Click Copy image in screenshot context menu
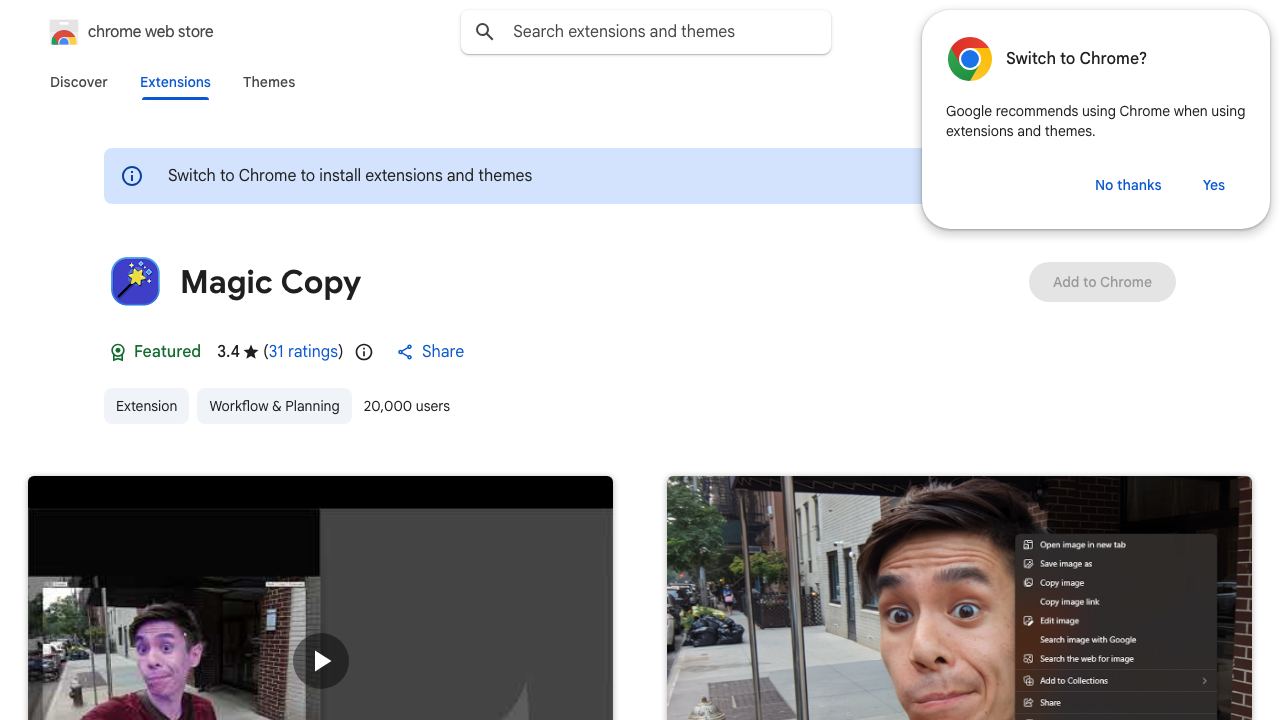1280x720 pixels. [x=1062, y=583]
